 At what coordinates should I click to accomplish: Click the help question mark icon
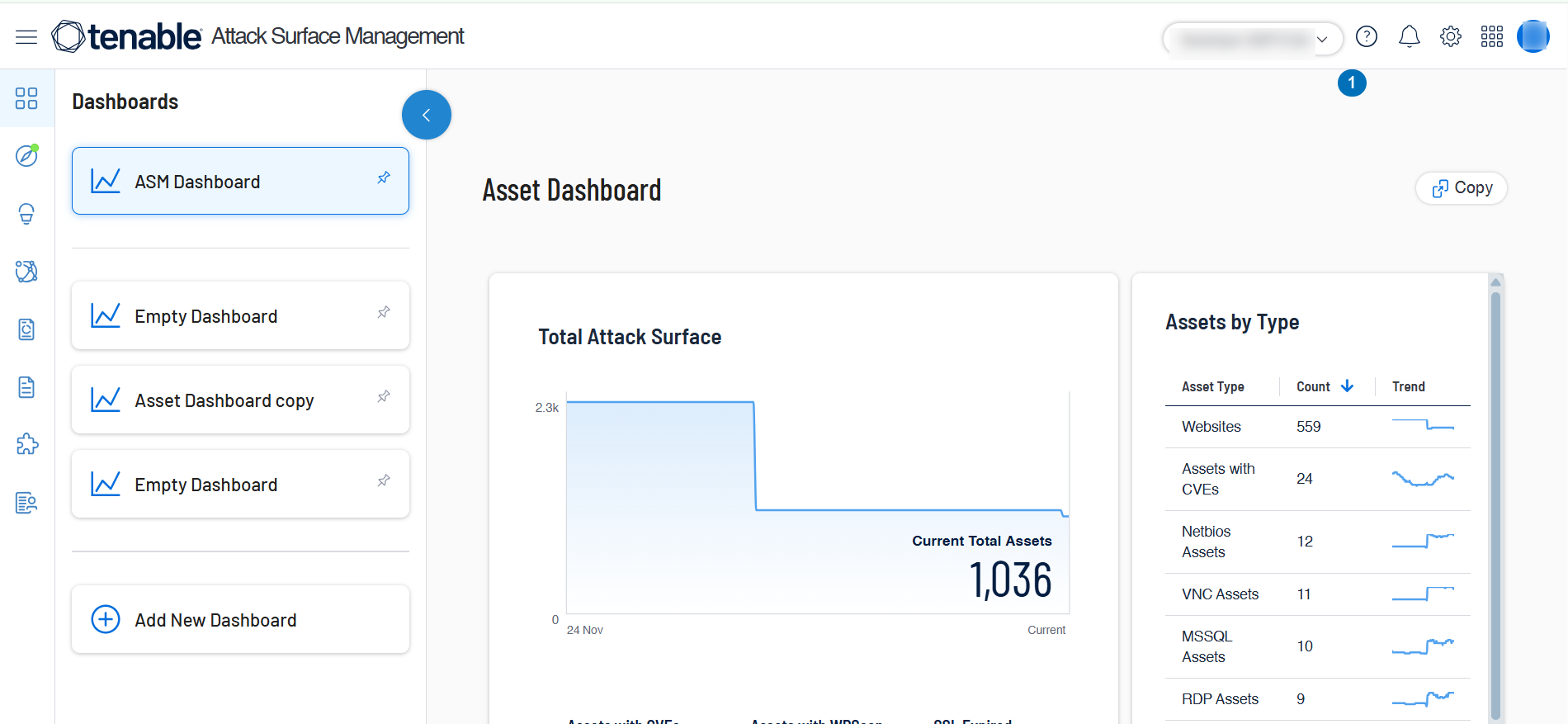coord(1367,37)
